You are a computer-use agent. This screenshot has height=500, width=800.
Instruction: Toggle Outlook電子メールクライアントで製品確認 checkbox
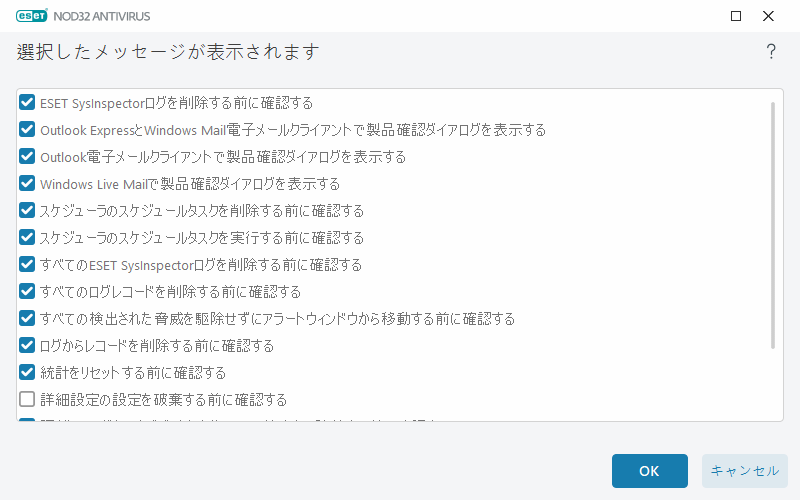coord(27,156)
